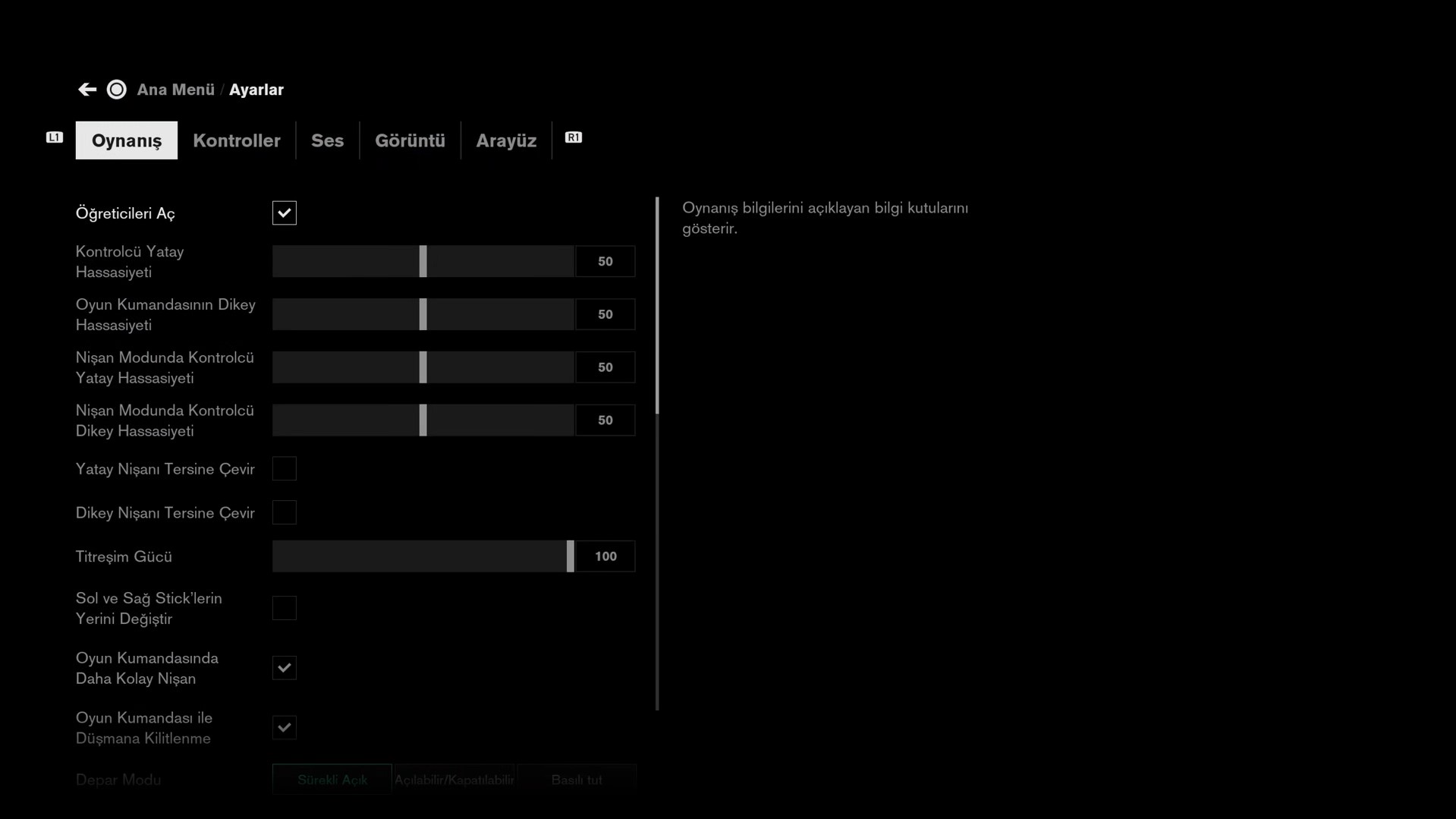Go to Ana Menü breadcrumb
1456x819 pixels.
click(175, 90)
